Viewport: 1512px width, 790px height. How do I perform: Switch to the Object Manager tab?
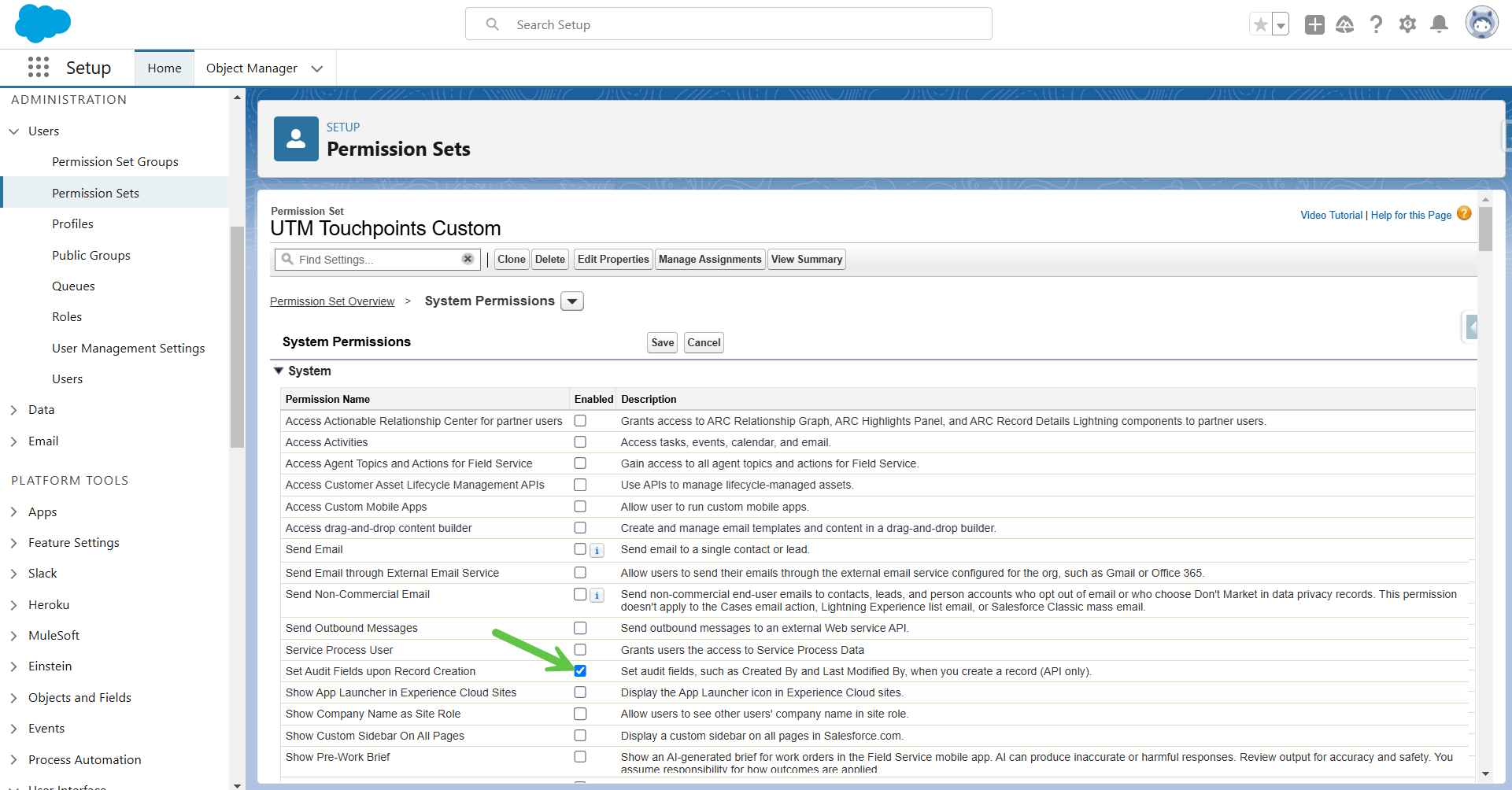252,68
